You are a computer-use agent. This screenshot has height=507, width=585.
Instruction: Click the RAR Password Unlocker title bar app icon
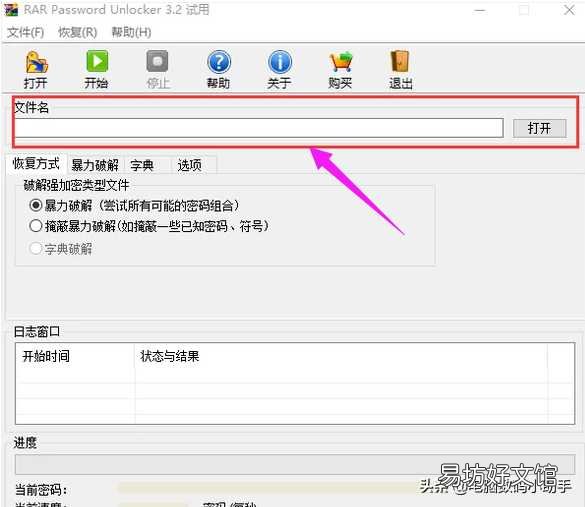coord(11,9)
